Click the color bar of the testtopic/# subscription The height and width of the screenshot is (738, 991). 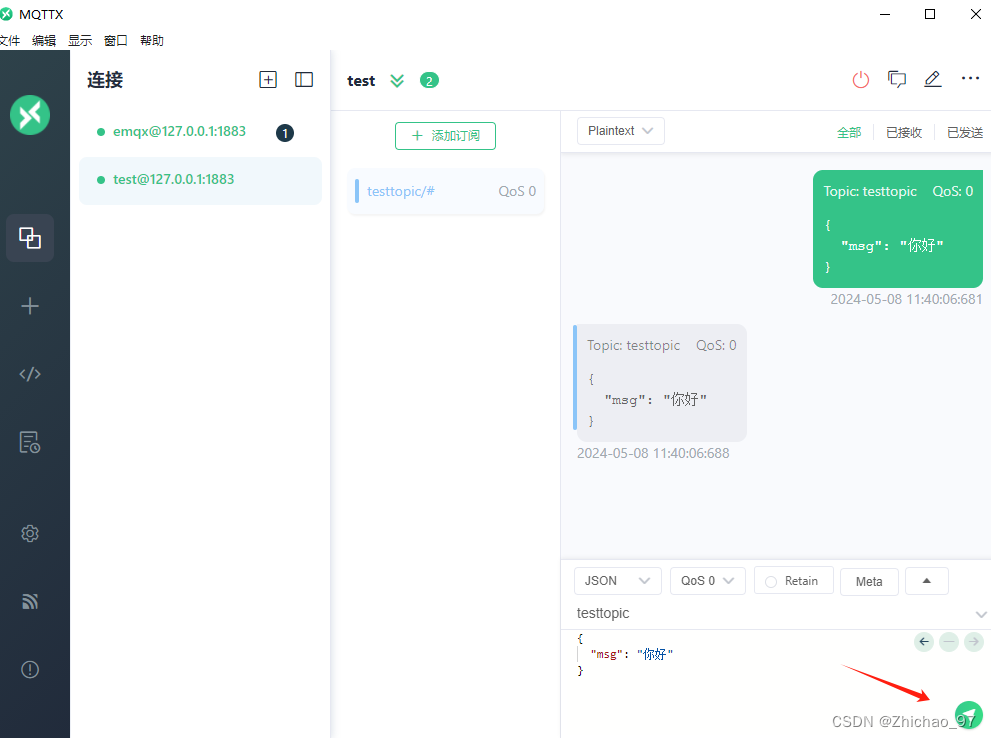[357, 191]
